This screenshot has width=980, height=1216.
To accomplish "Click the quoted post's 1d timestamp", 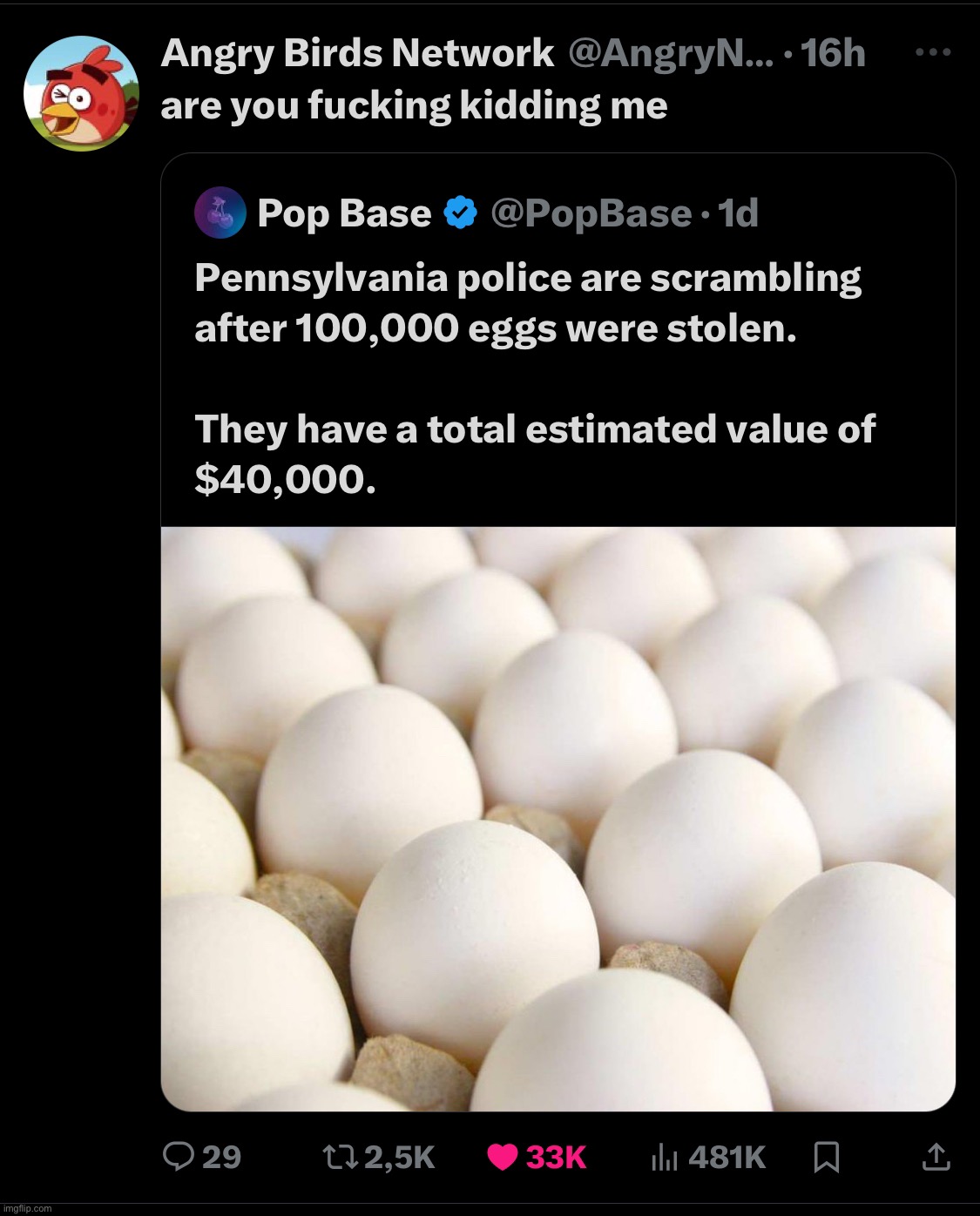I will [738, 213].
